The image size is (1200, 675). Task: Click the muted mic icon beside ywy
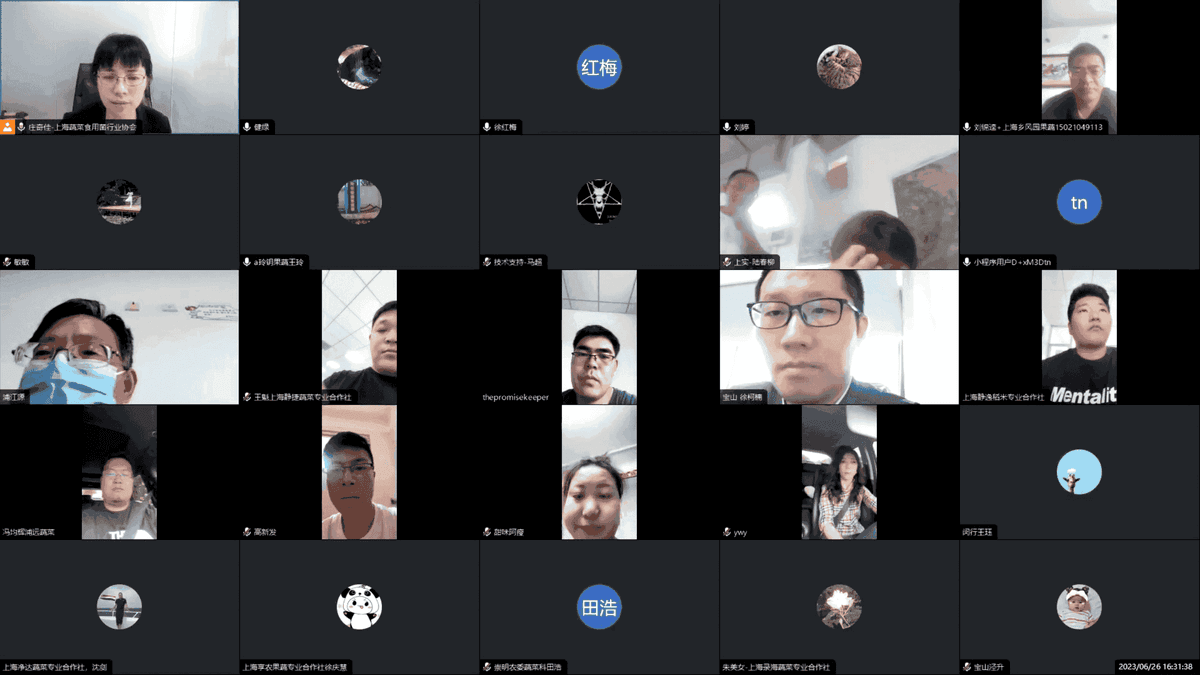727,532
